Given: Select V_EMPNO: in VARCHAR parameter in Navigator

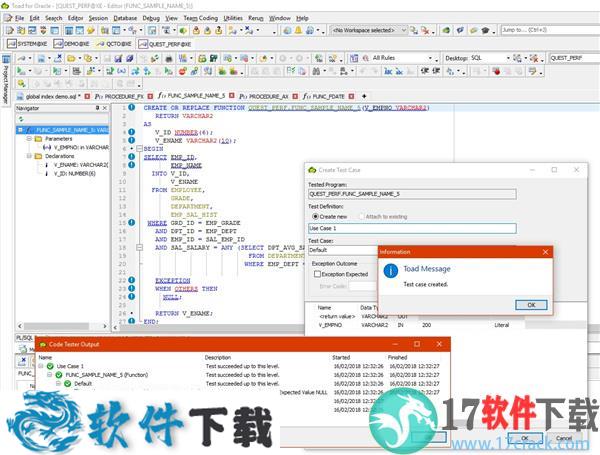Looking at the screenshot, I should [76, 147].
